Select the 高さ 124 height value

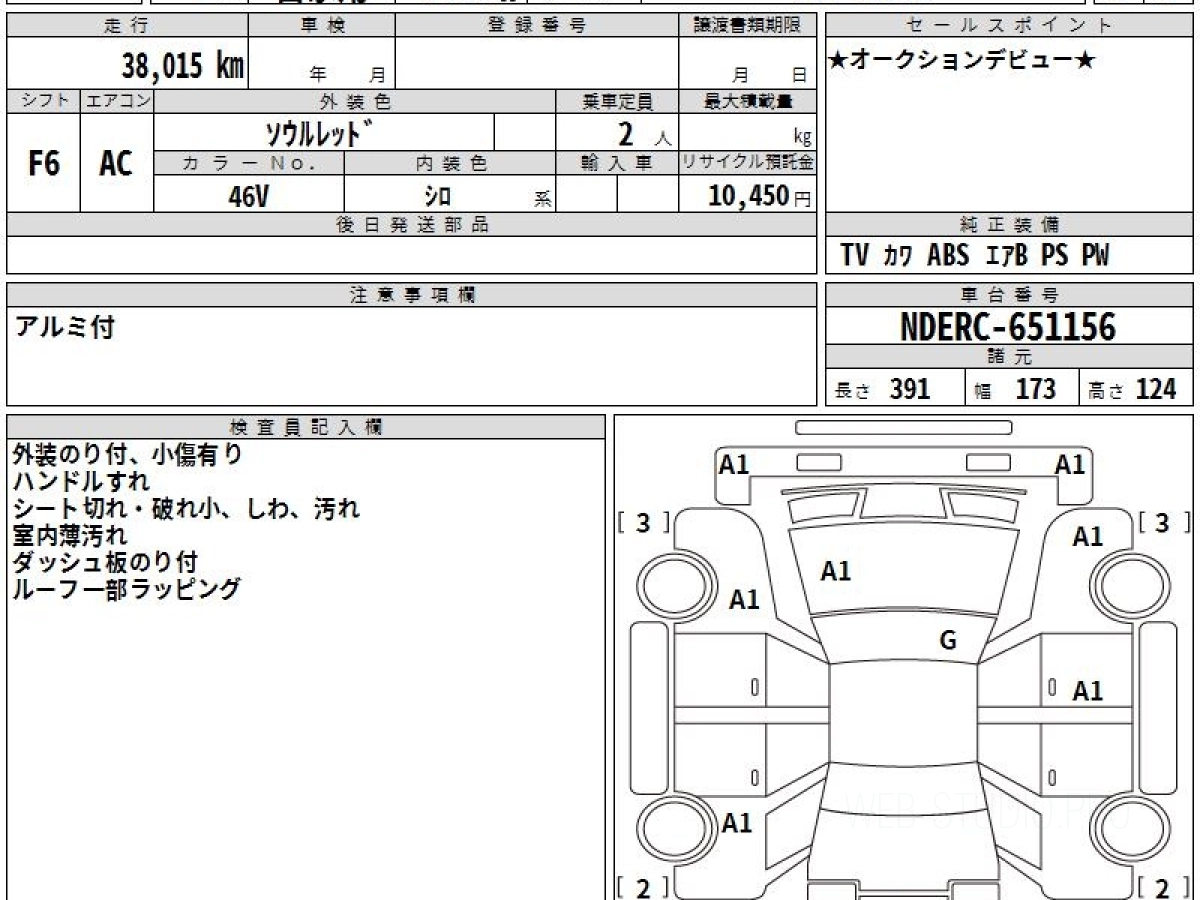point(1133,389)
